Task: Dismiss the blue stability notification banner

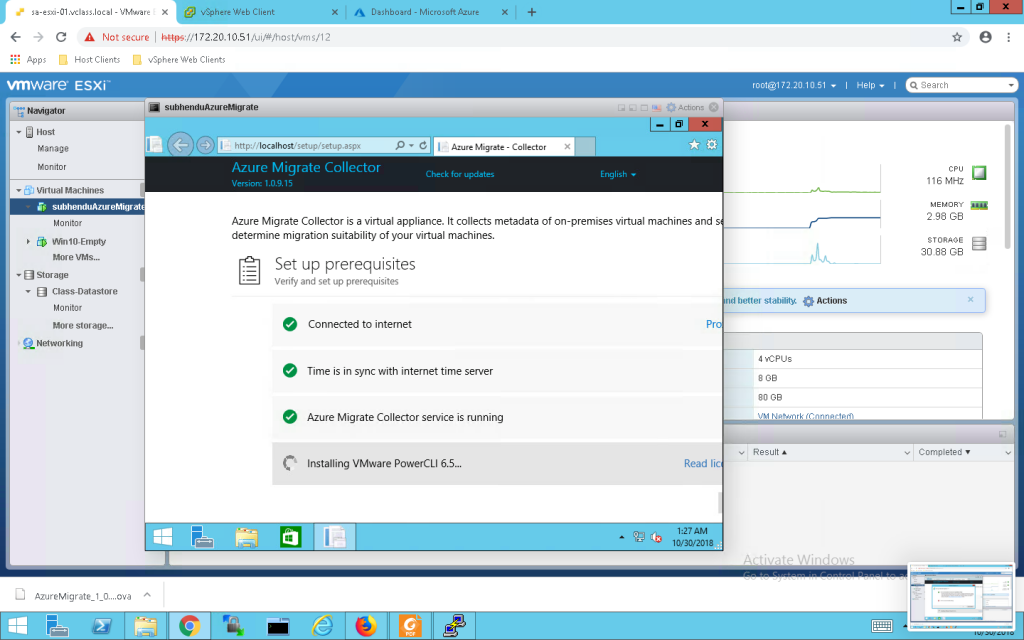Action: pos(970,300)
